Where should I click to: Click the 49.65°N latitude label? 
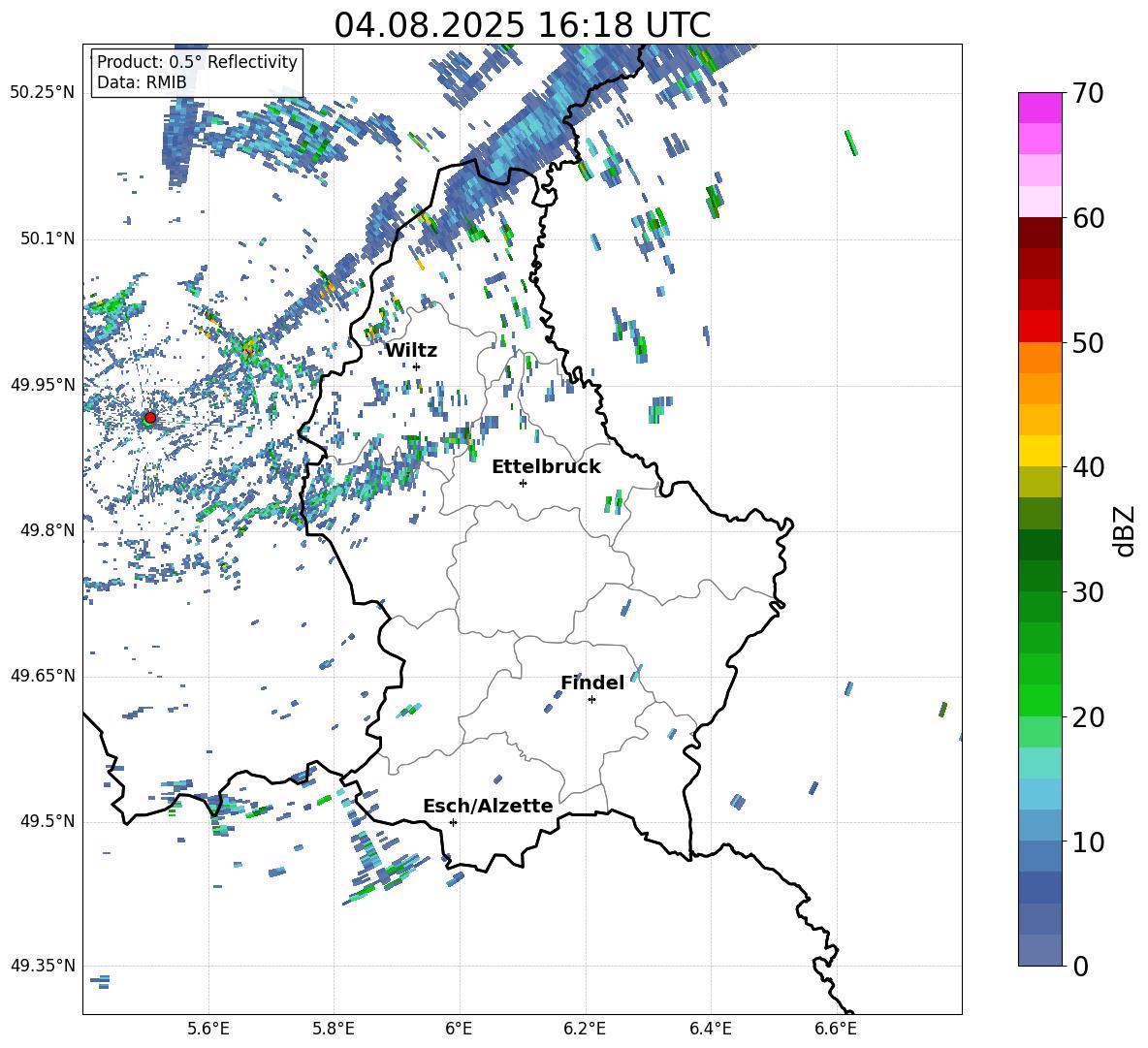(x=43, y=675)
